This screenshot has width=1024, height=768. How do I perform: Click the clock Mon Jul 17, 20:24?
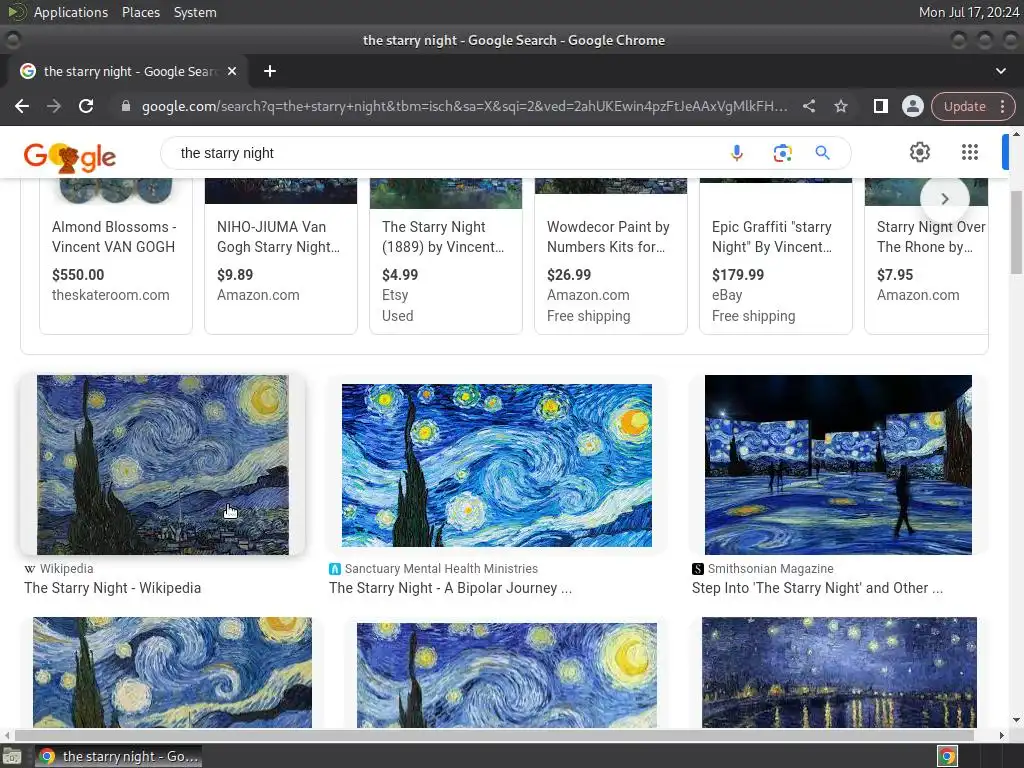click(x=968, y=12)
